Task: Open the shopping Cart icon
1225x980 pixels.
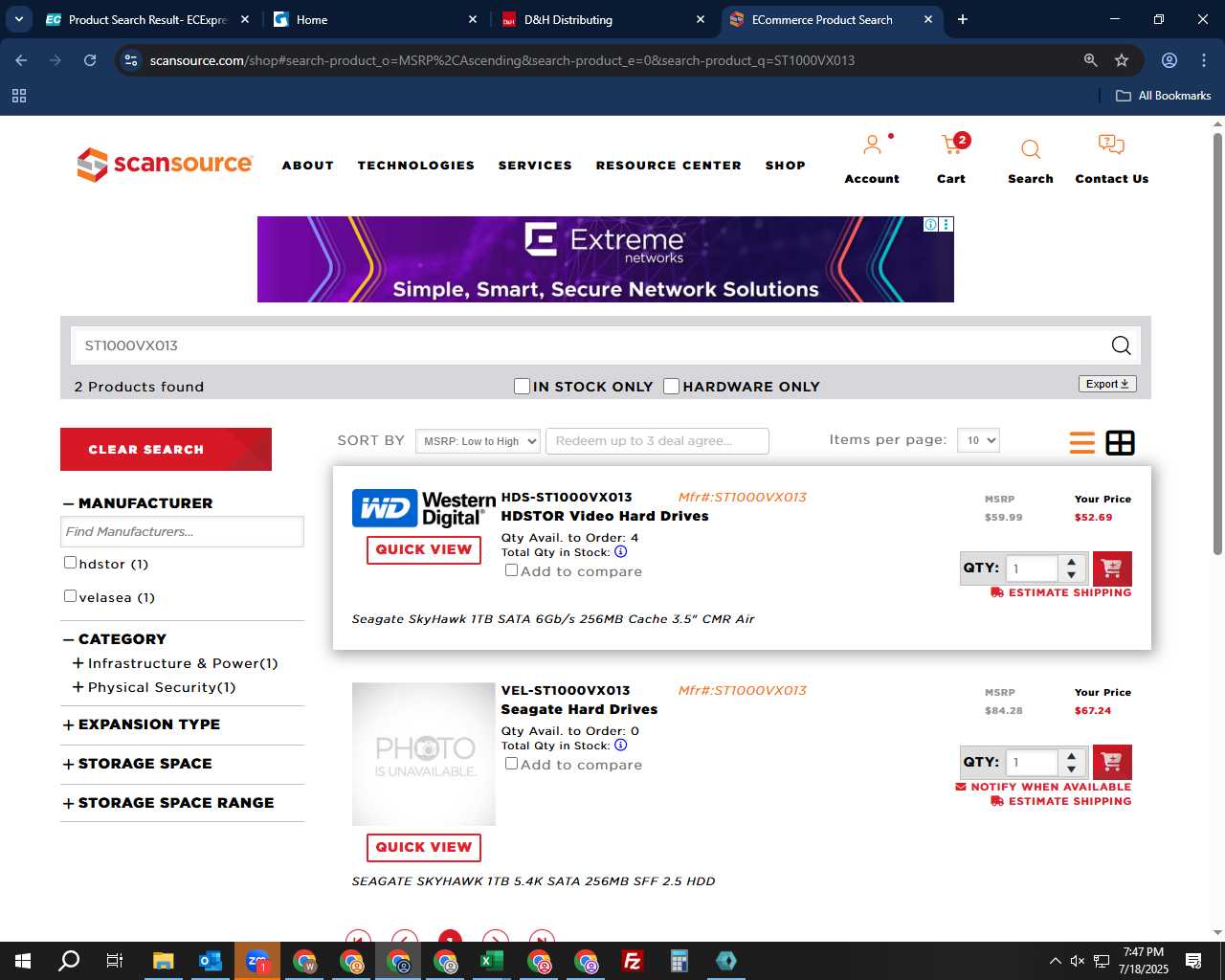Action: [952, 145]
